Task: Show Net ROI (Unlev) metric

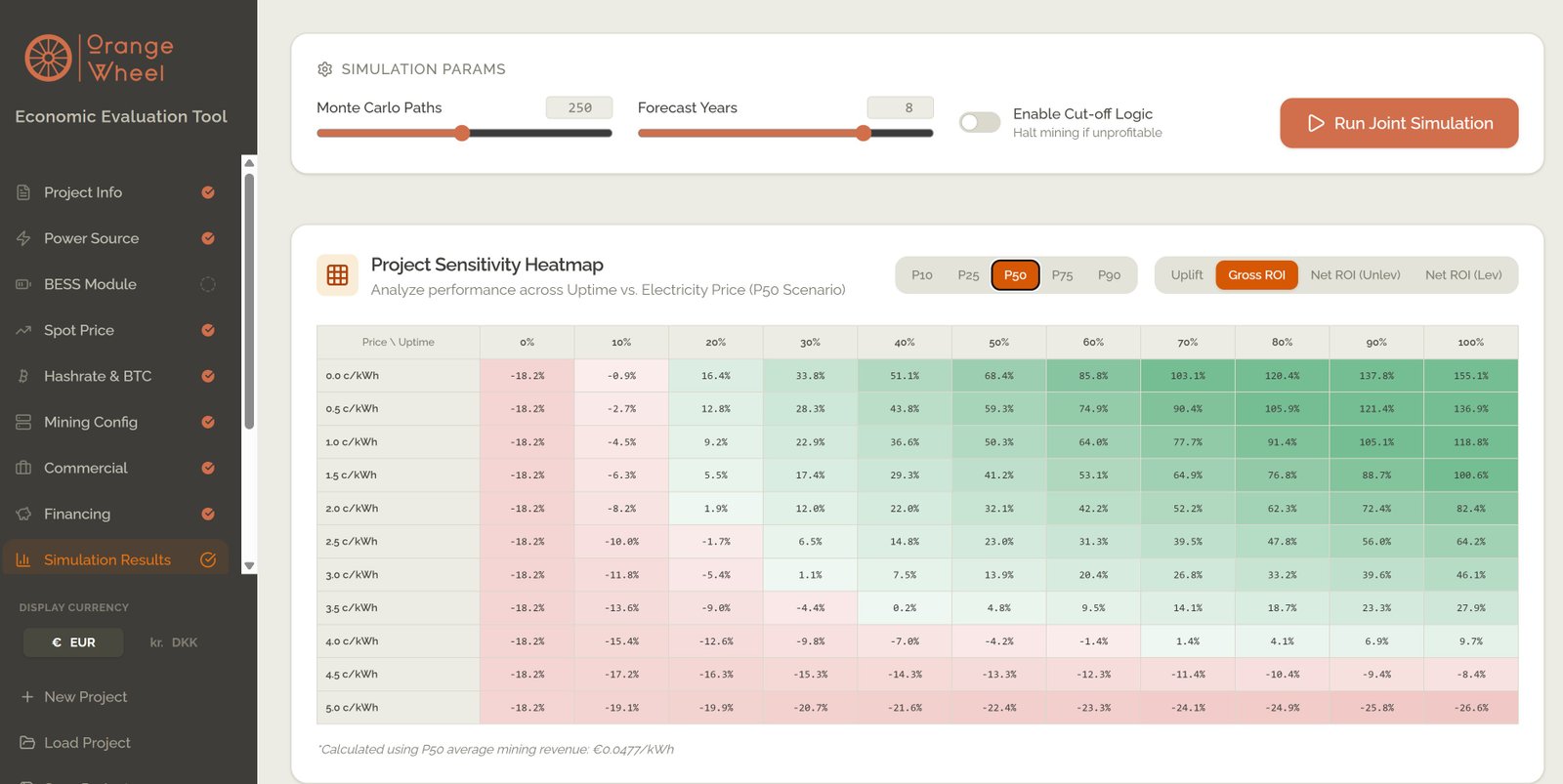Action: tap(1355, 275)
